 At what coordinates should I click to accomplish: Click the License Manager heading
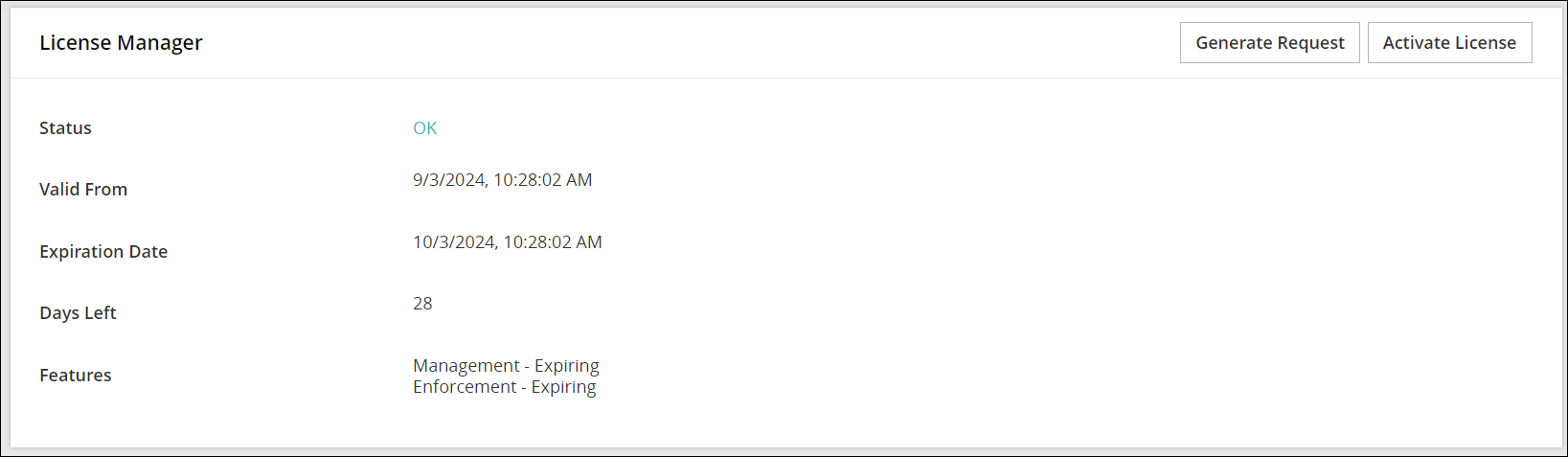click(x=121, y=43)
